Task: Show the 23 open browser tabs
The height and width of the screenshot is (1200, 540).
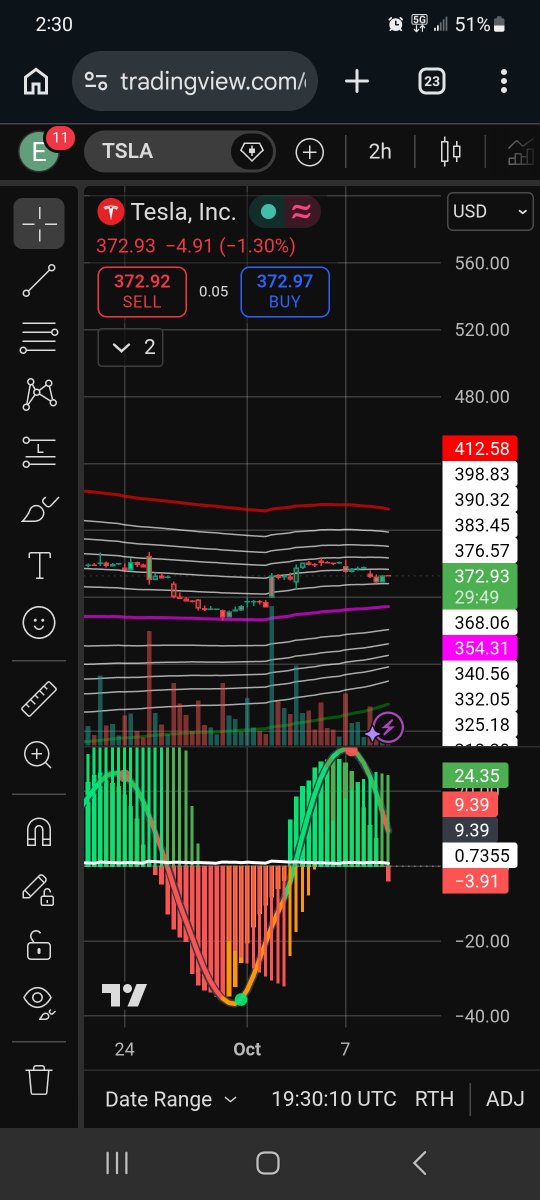Action: (x=431, y=82)
